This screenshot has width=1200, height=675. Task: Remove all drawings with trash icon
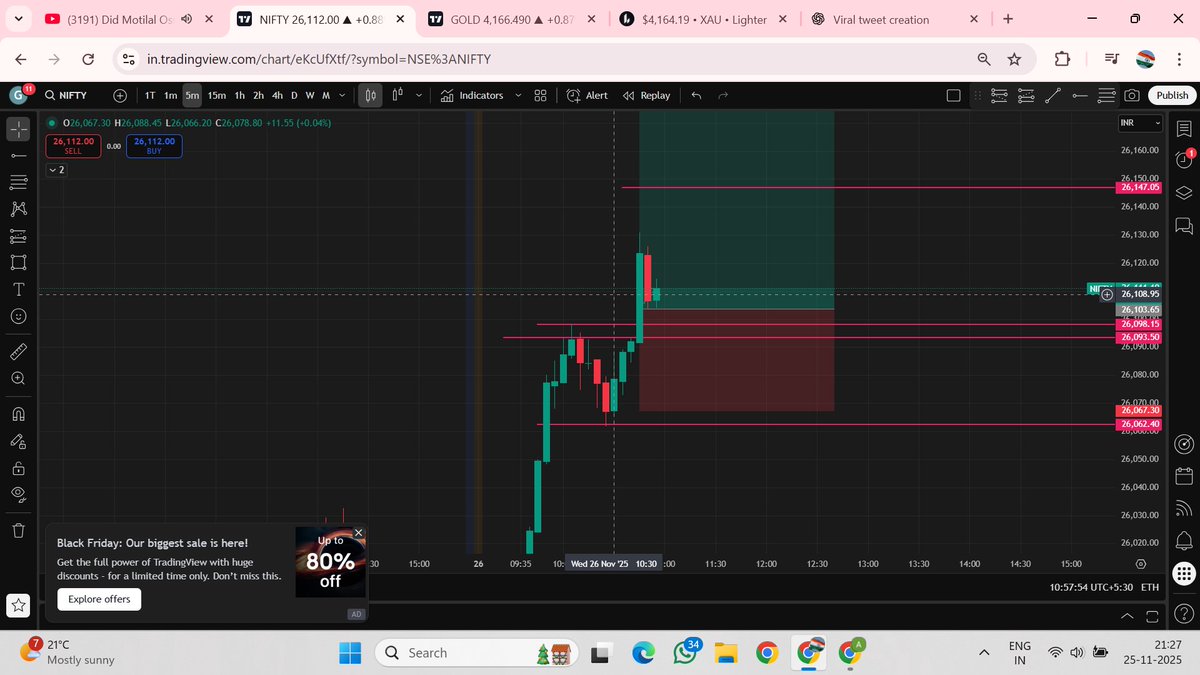point(18,531)
